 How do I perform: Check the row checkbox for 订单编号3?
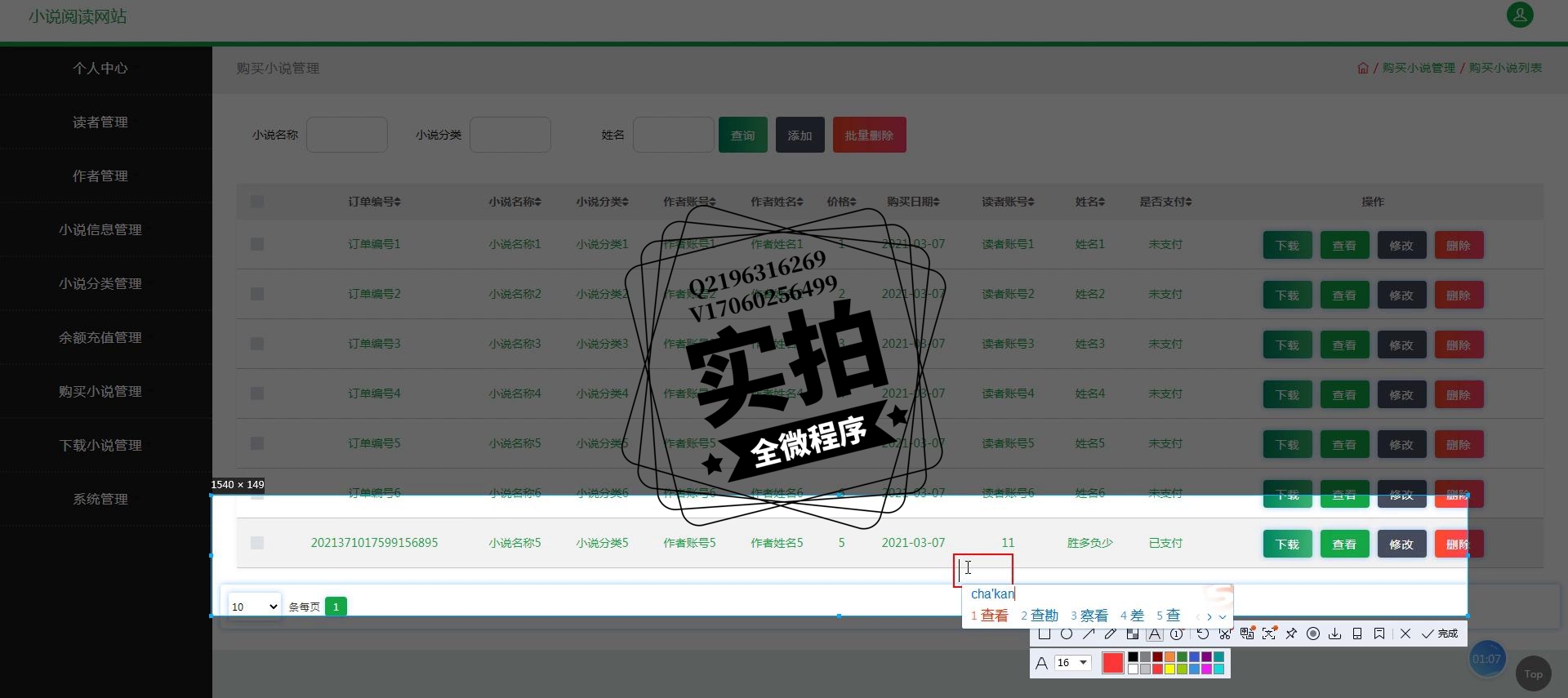[257, 344]
